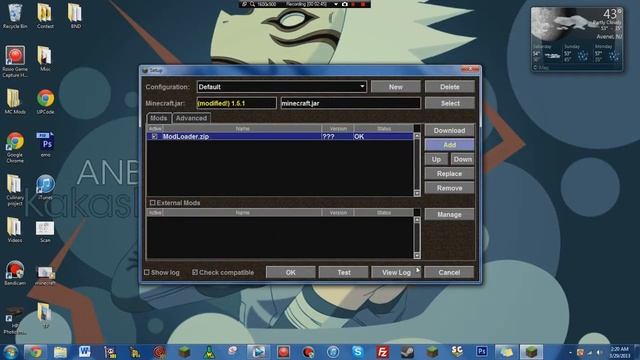The image size is (640, 360).
Task: Switch to the Mods tab
Action: point(158,118)
